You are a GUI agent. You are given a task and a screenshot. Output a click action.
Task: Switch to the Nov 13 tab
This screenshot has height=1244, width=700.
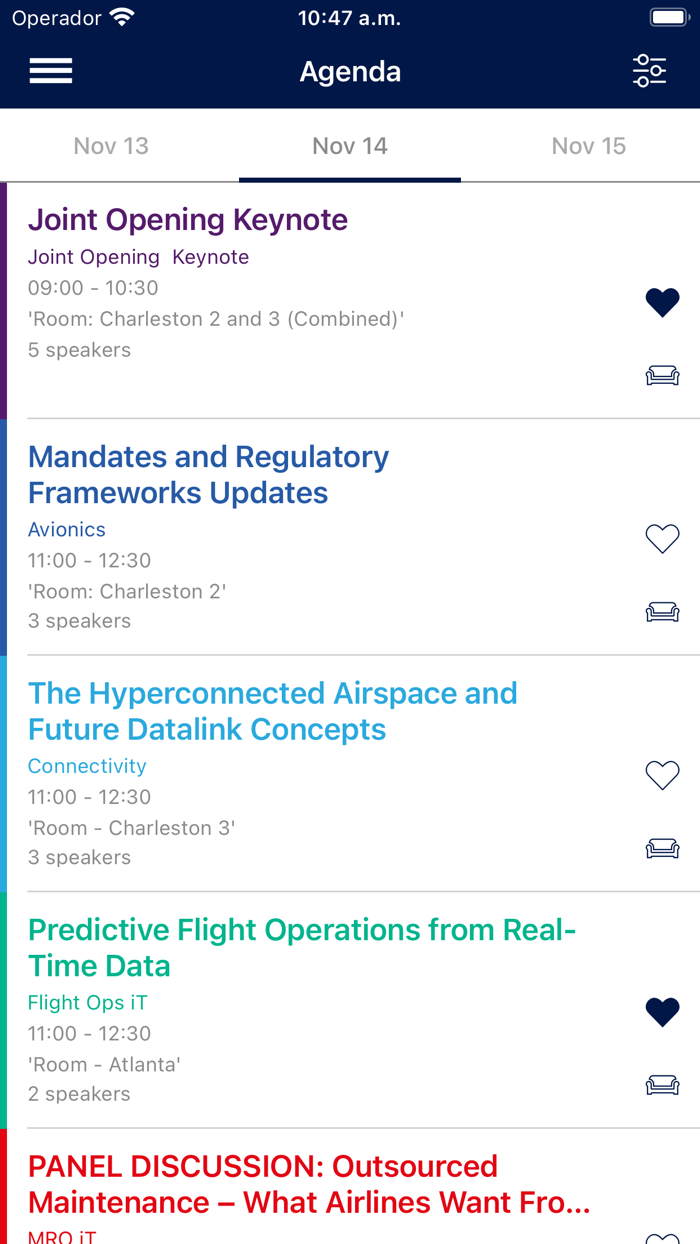111,146
